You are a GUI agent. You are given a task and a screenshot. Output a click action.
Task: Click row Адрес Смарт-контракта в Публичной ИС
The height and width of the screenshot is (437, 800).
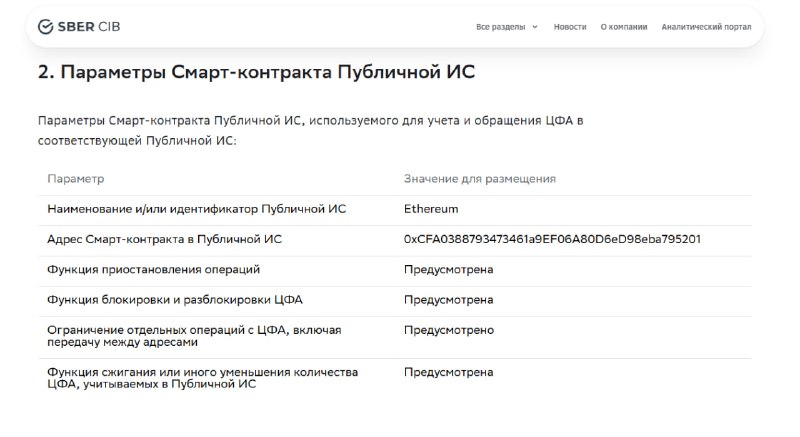pyautogui.click(x=395, y=239)
